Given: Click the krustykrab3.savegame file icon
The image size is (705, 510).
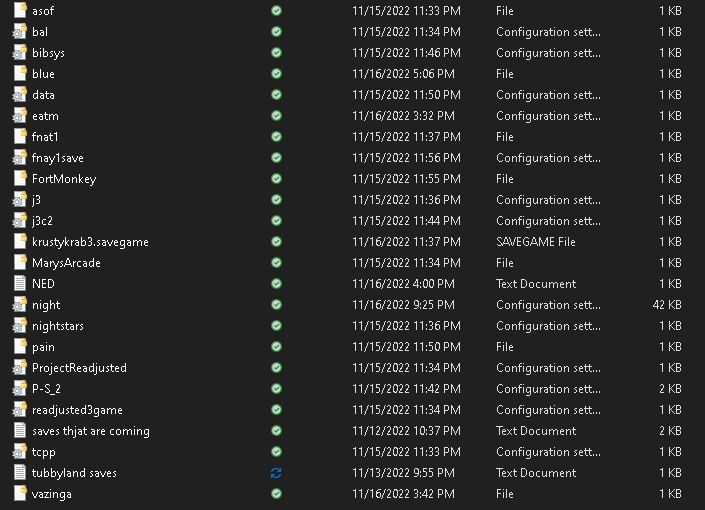Looking at the screenshot, I should (x=20, y=241).
